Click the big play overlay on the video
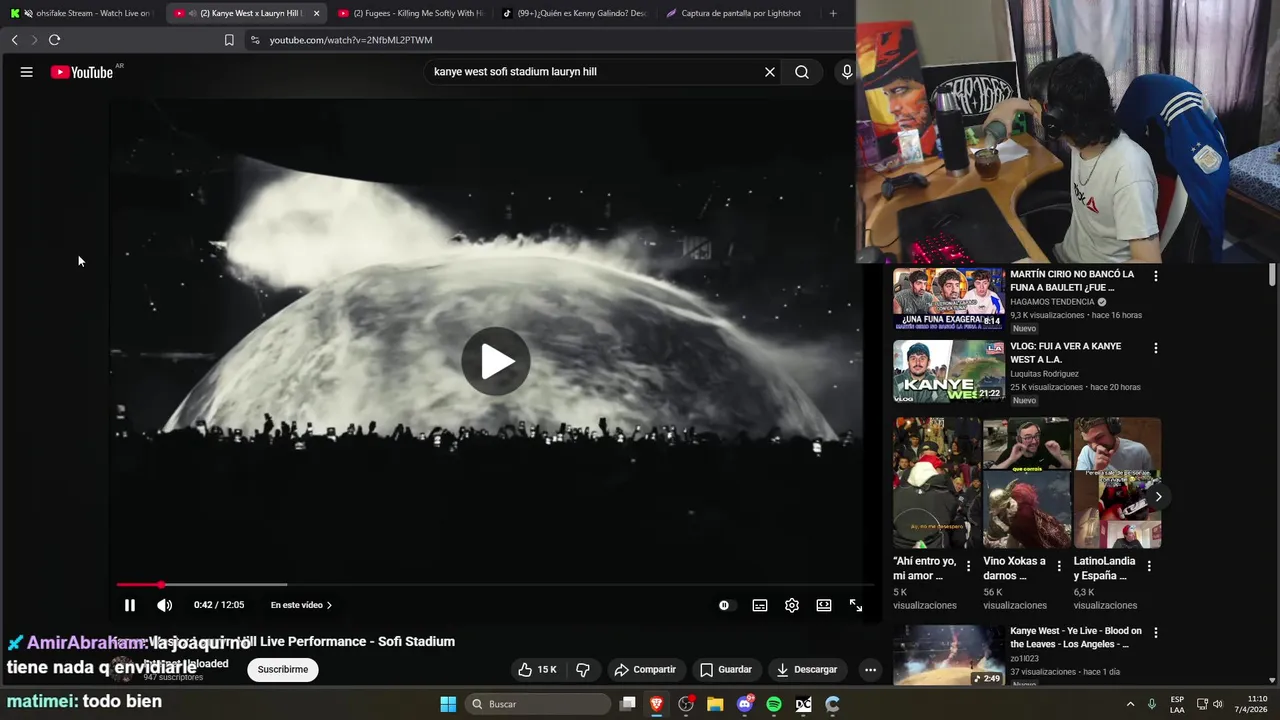Viewport: 1280px width, 720px height. (x=496, y=361)
